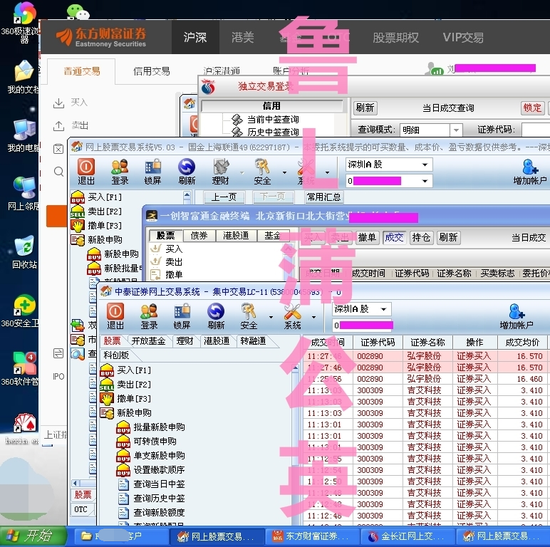Image resolution: width=550 pixels, height=547 pixels.
Task: Switch to 港股通 tab in 中泰证券
Action: point(216,341)
